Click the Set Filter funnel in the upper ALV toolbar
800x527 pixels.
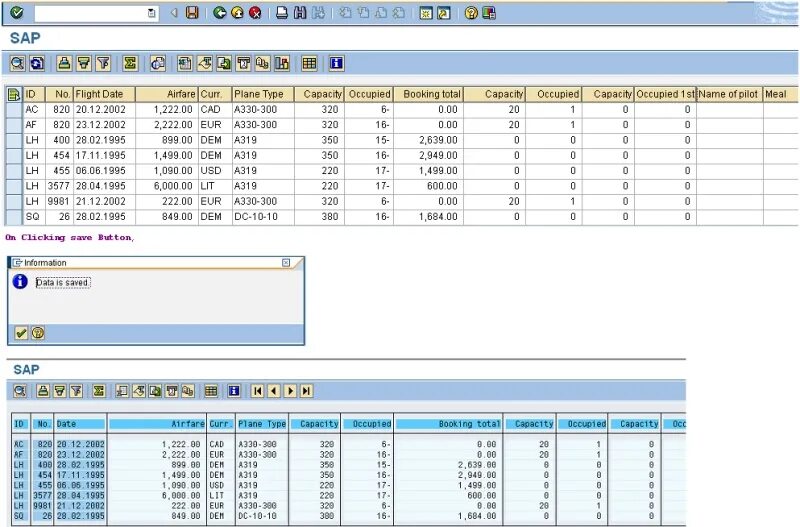(x=104, y=63)
